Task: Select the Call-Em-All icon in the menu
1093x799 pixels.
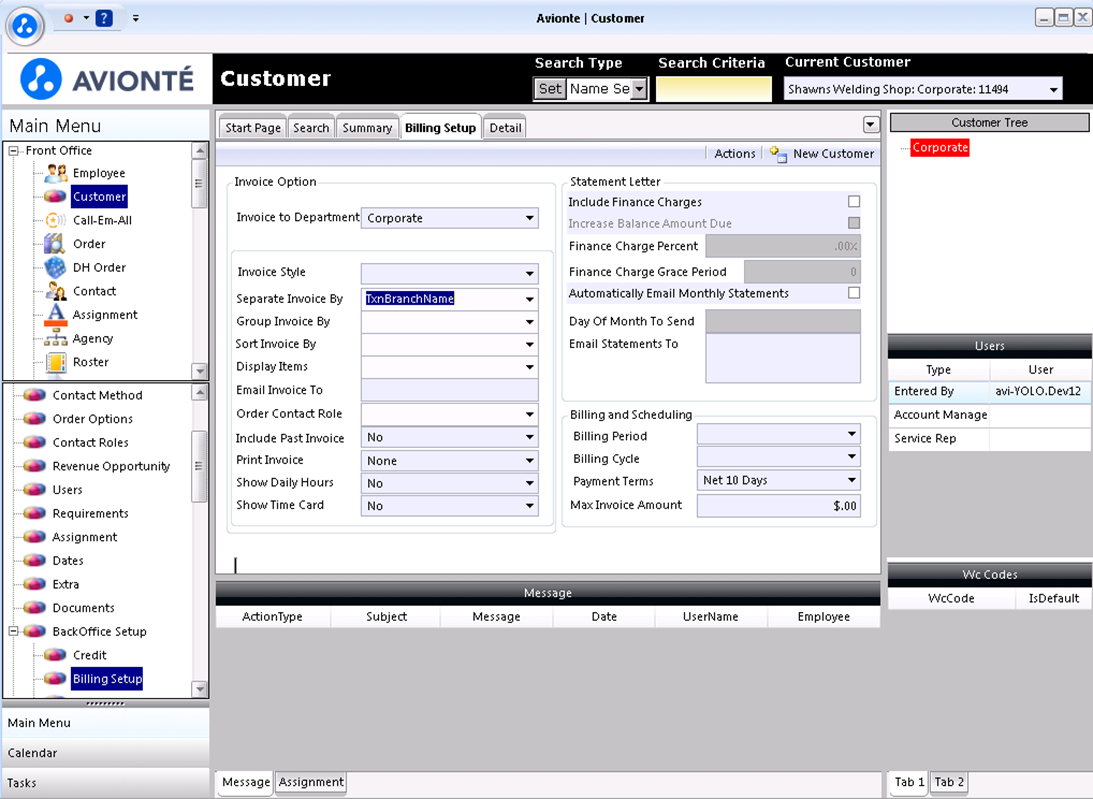Action: (x=56, y=220)
